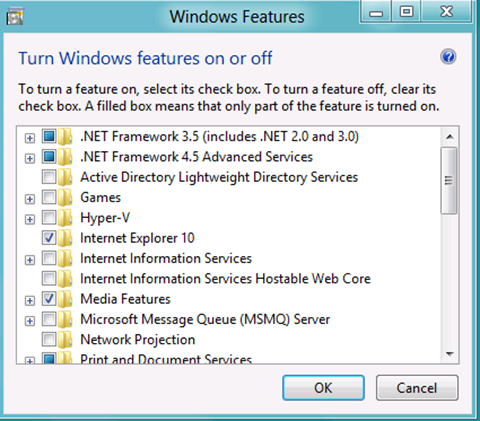
Task: Click the Active Directory Lightweight folder icon
Action: pyautogui.click(x=65, y=177)
